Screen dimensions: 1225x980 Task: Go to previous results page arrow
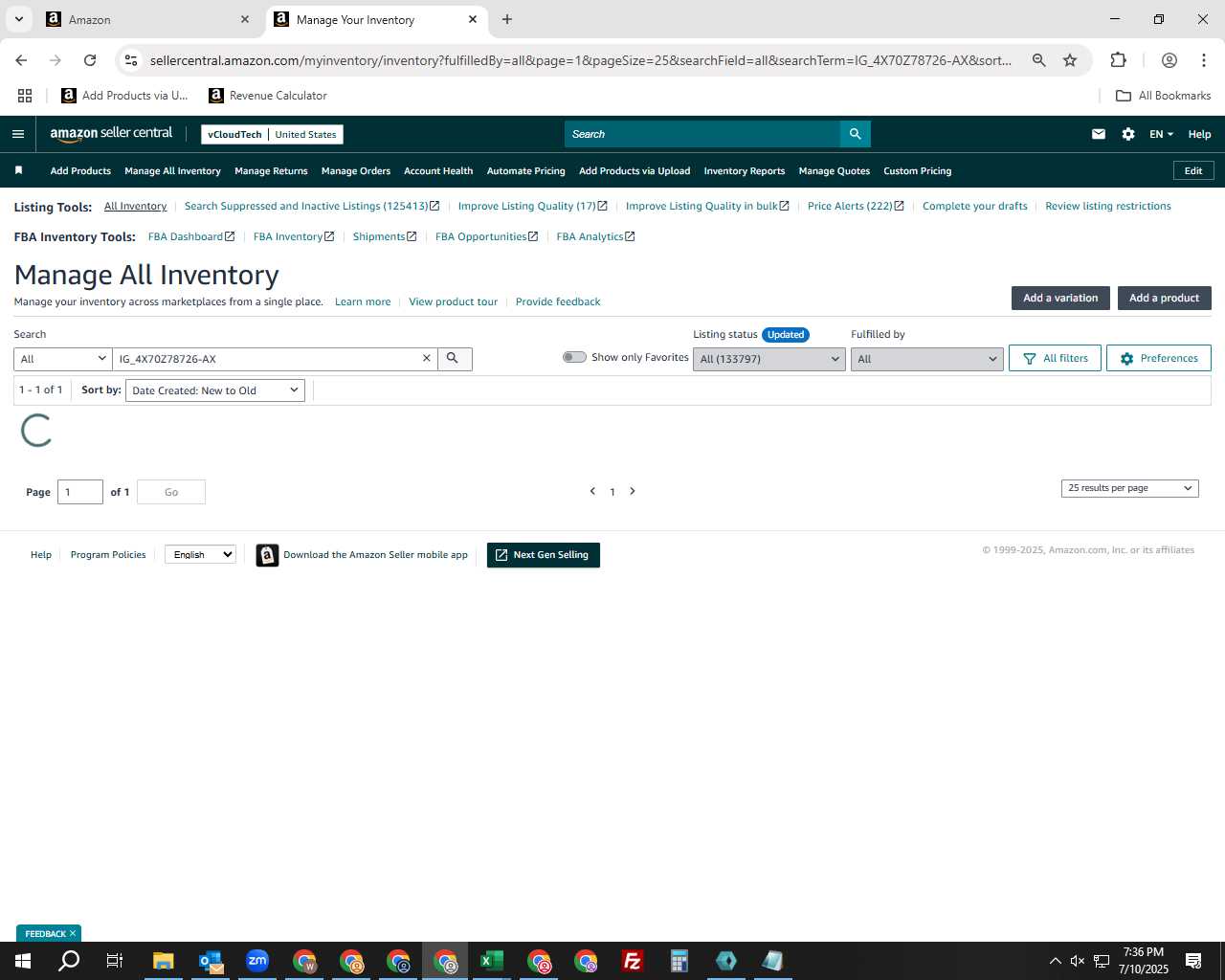(x=592, y=491)
